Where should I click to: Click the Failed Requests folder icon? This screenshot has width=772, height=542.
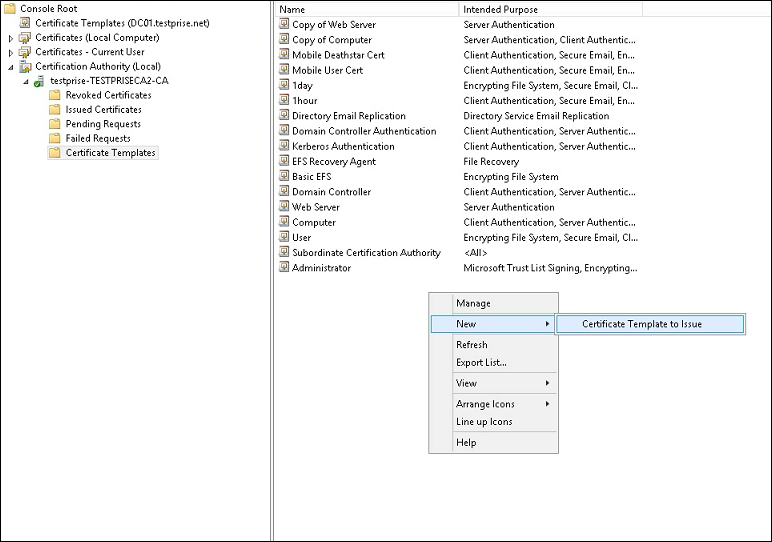click(x=55, y=138)
